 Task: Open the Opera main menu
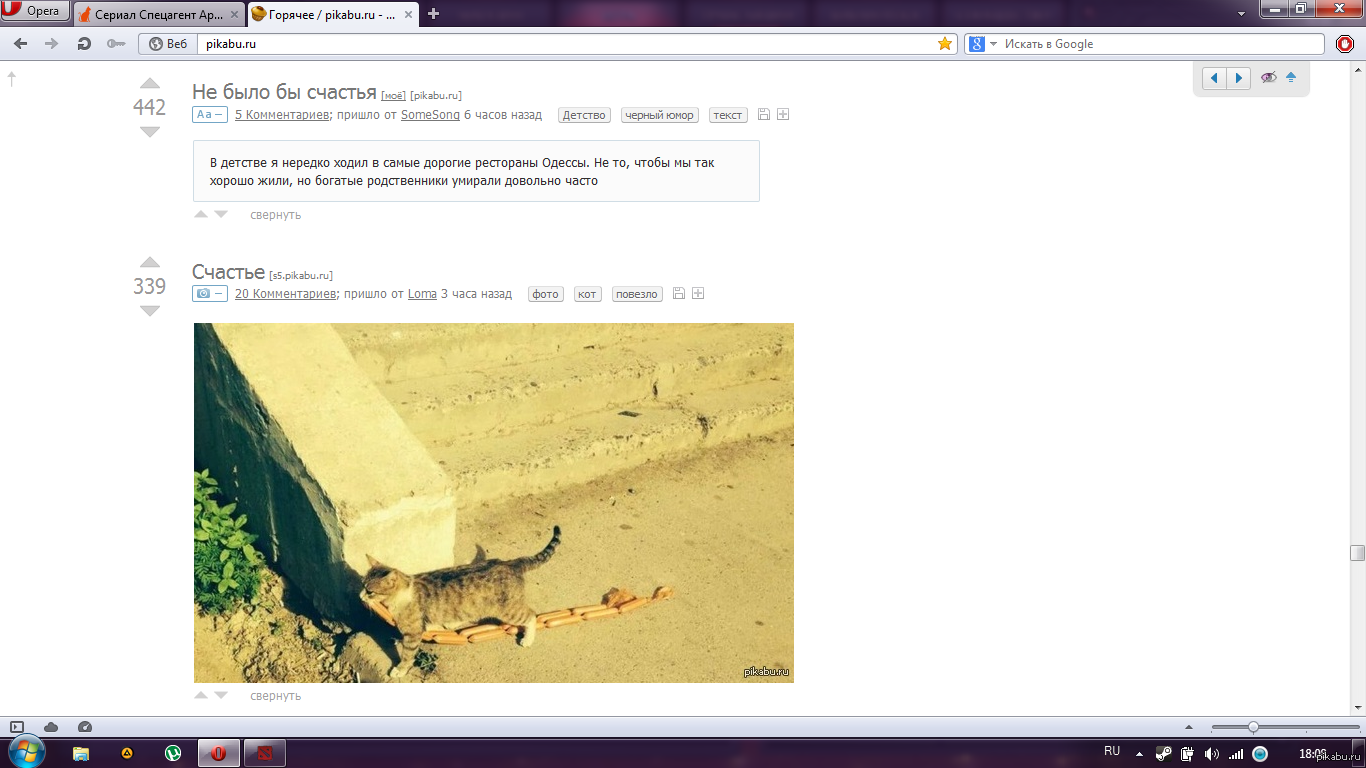click(x=35, y=12)
